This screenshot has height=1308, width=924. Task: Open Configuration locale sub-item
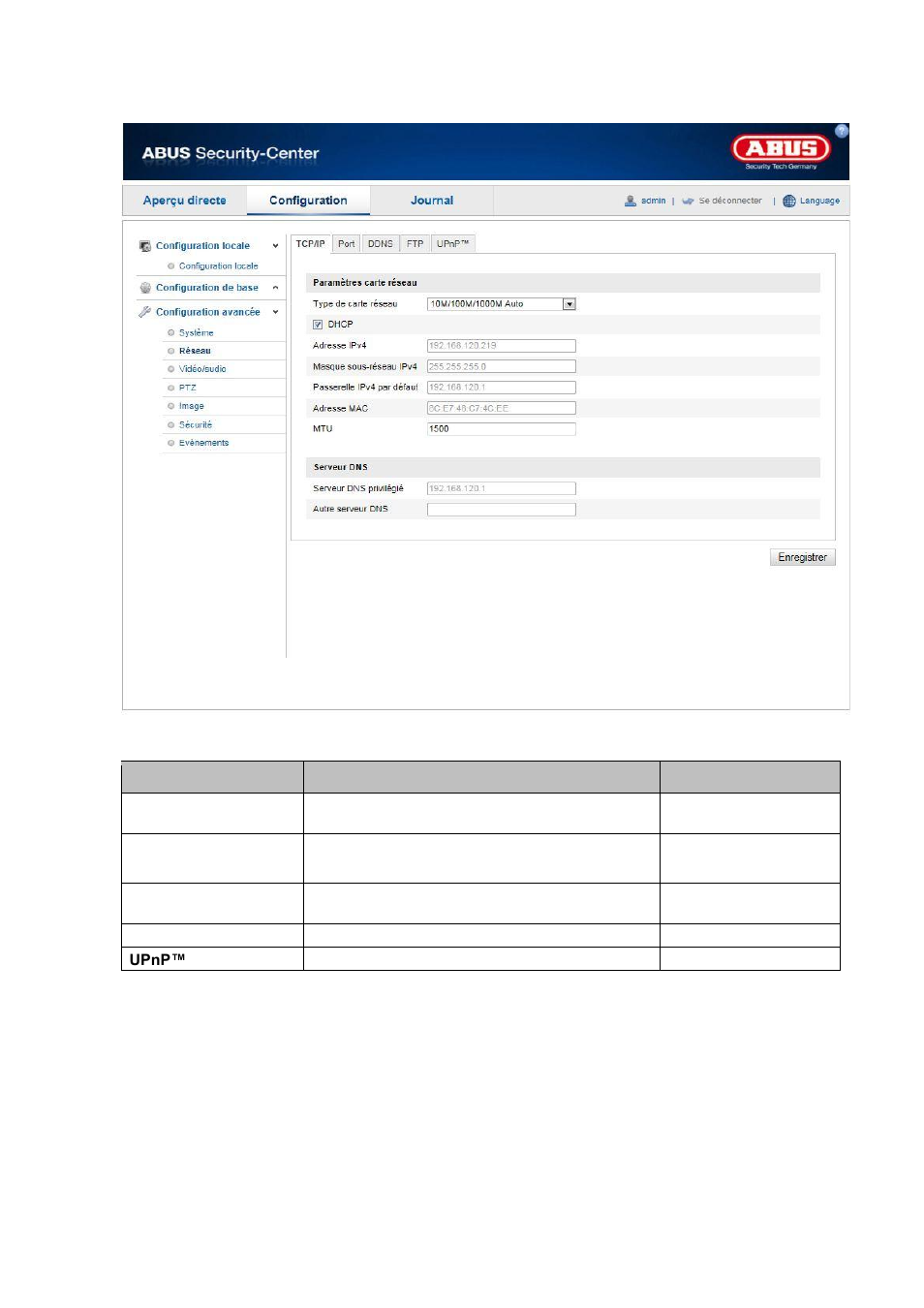pyautogui.click(x=219, y=266)
